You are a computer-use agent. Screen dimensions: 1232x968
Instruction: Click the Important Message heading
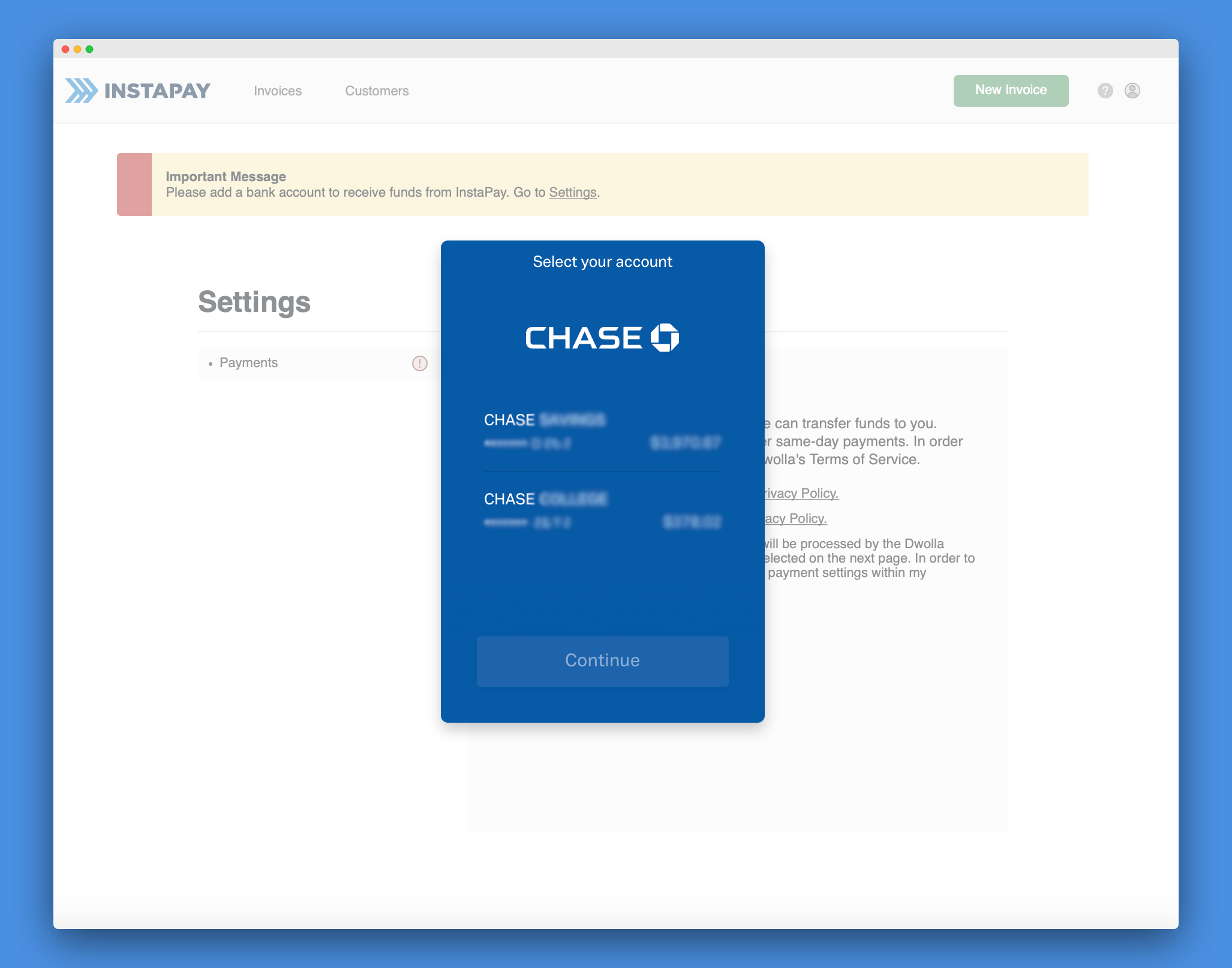(x=226, y=177)
